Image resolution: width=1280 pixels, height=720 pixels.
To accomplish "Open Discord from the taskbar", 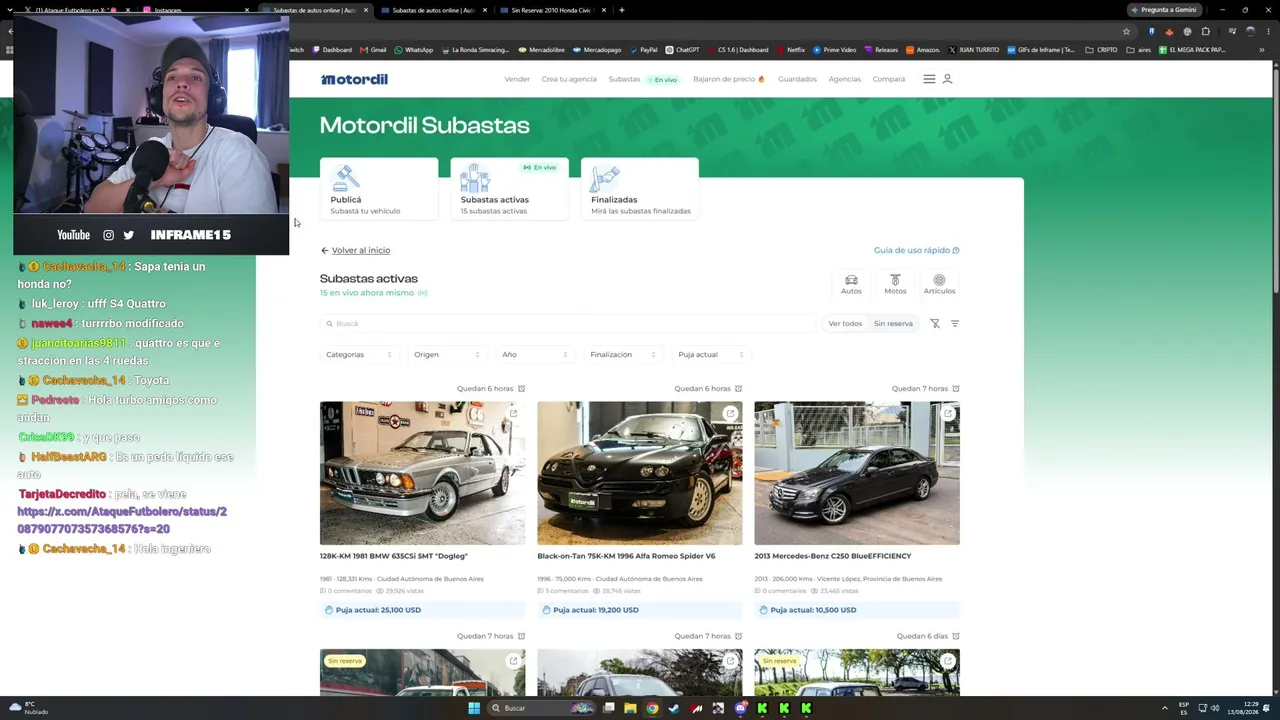I will [740, 708].
